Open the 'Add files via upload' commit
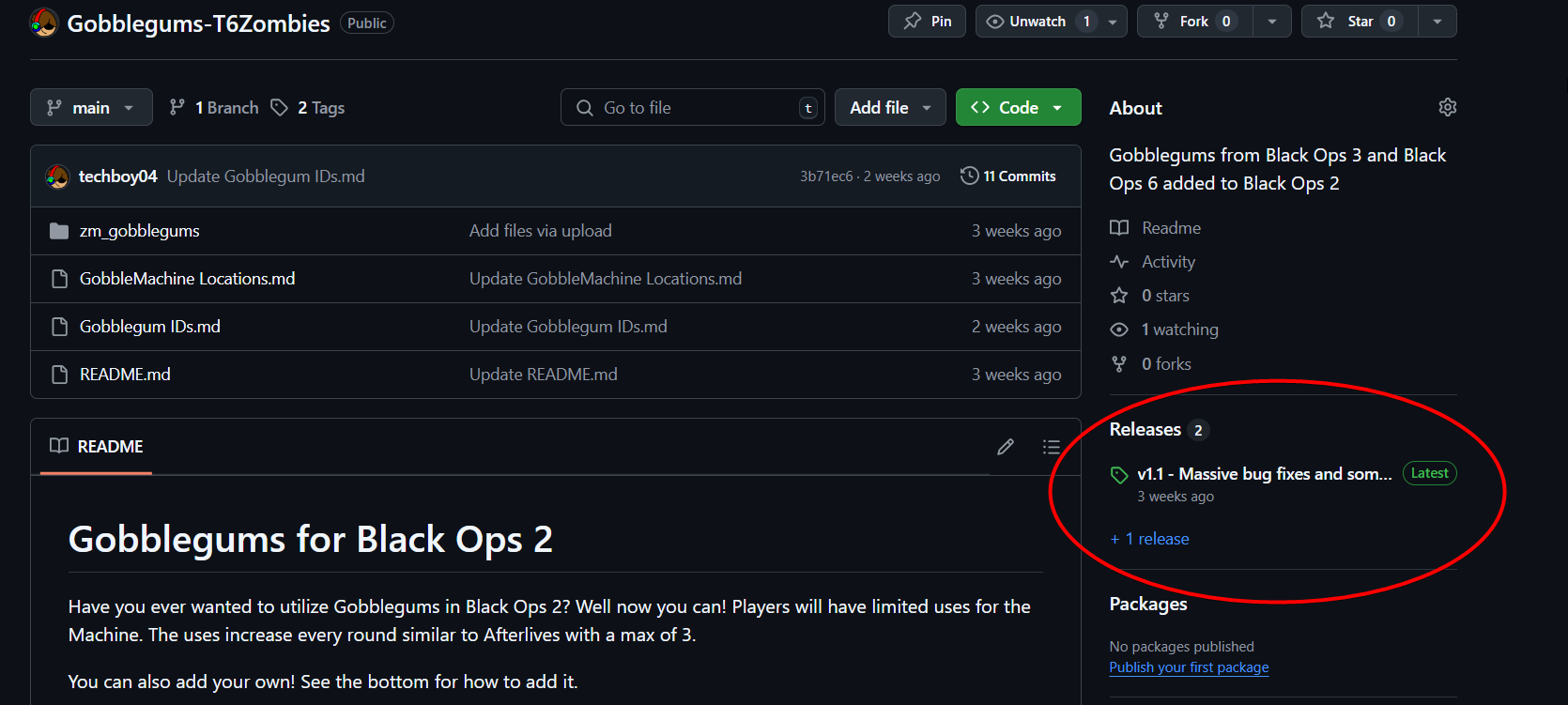The width and height of the screenshot is (1568, 705). (540, 231)
